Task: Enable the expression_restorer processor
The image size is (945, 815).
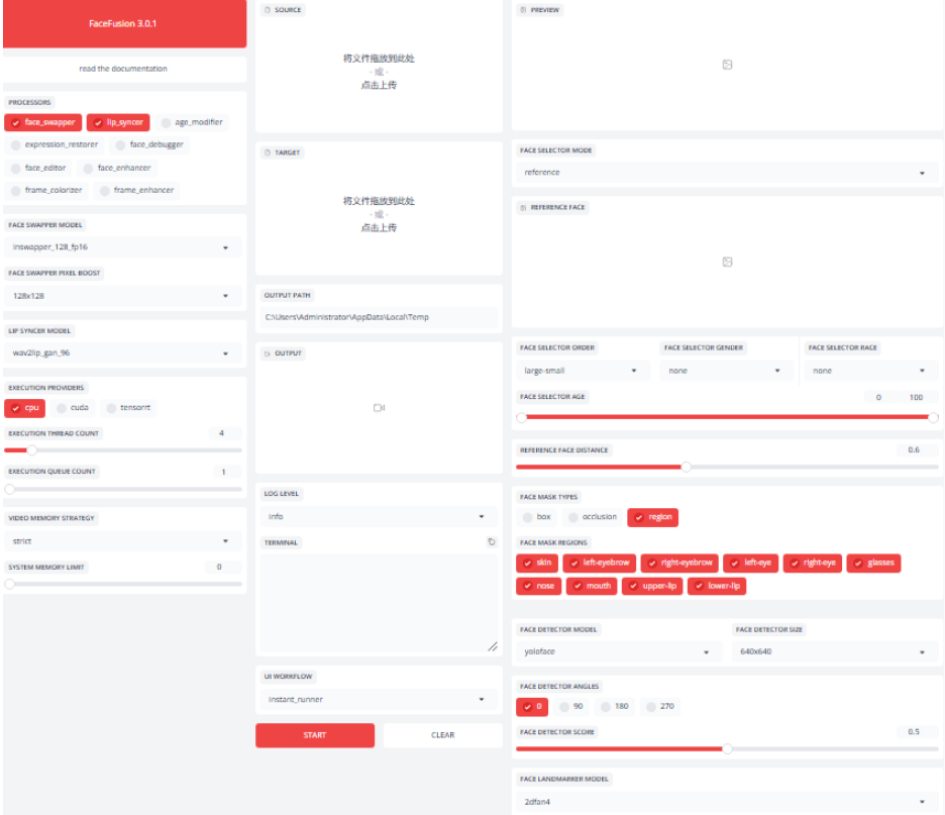Action: click(54, 145)
